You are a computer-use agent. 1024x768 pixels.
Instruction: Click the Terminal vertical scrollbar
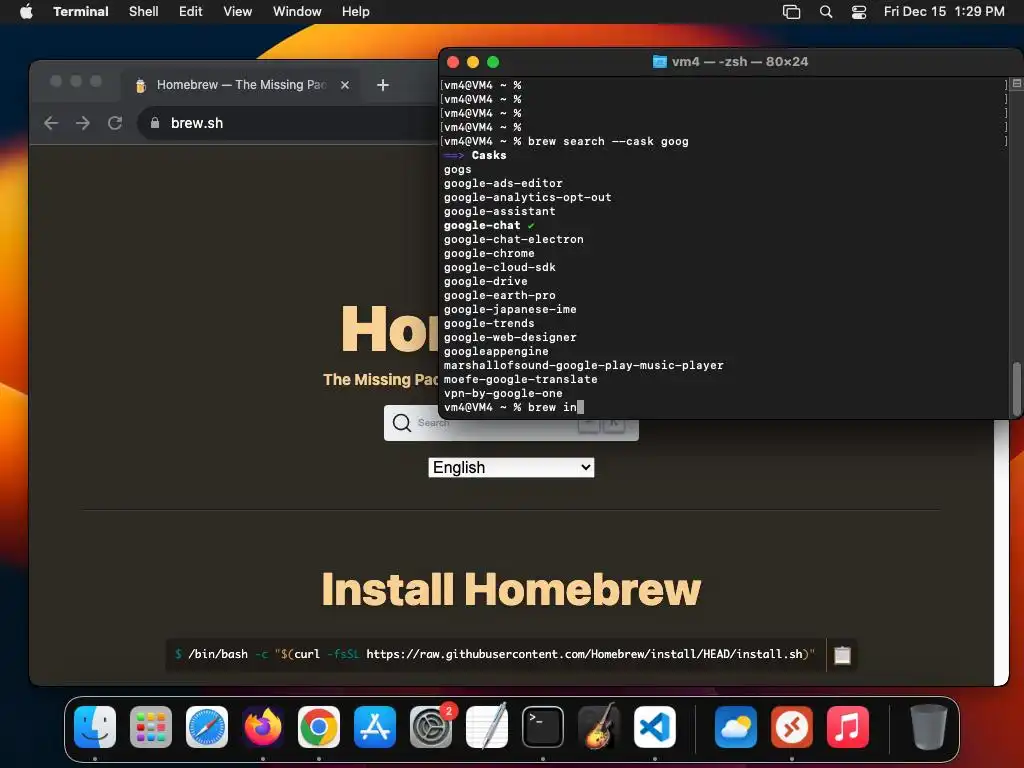(1016, 388)
